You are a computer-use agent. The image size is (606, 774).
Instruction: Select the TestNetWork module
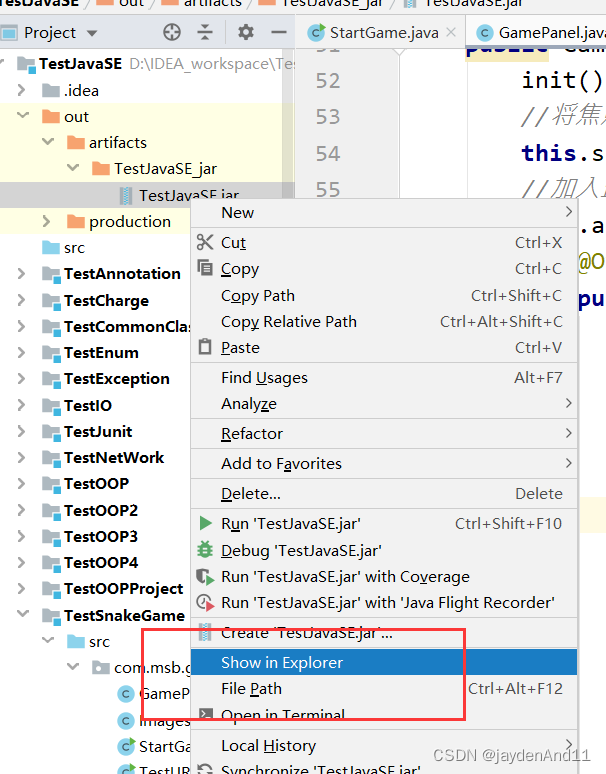point(114,458)
